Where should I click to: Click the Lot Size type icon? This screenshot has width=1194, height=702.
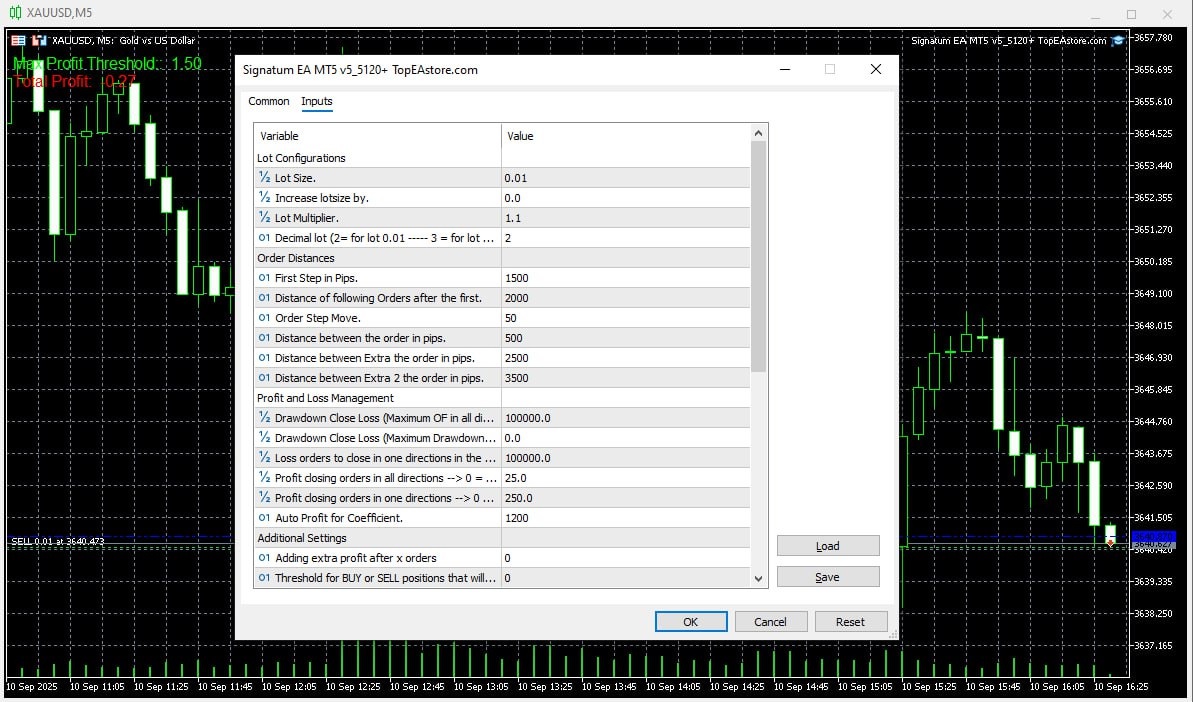264,177
